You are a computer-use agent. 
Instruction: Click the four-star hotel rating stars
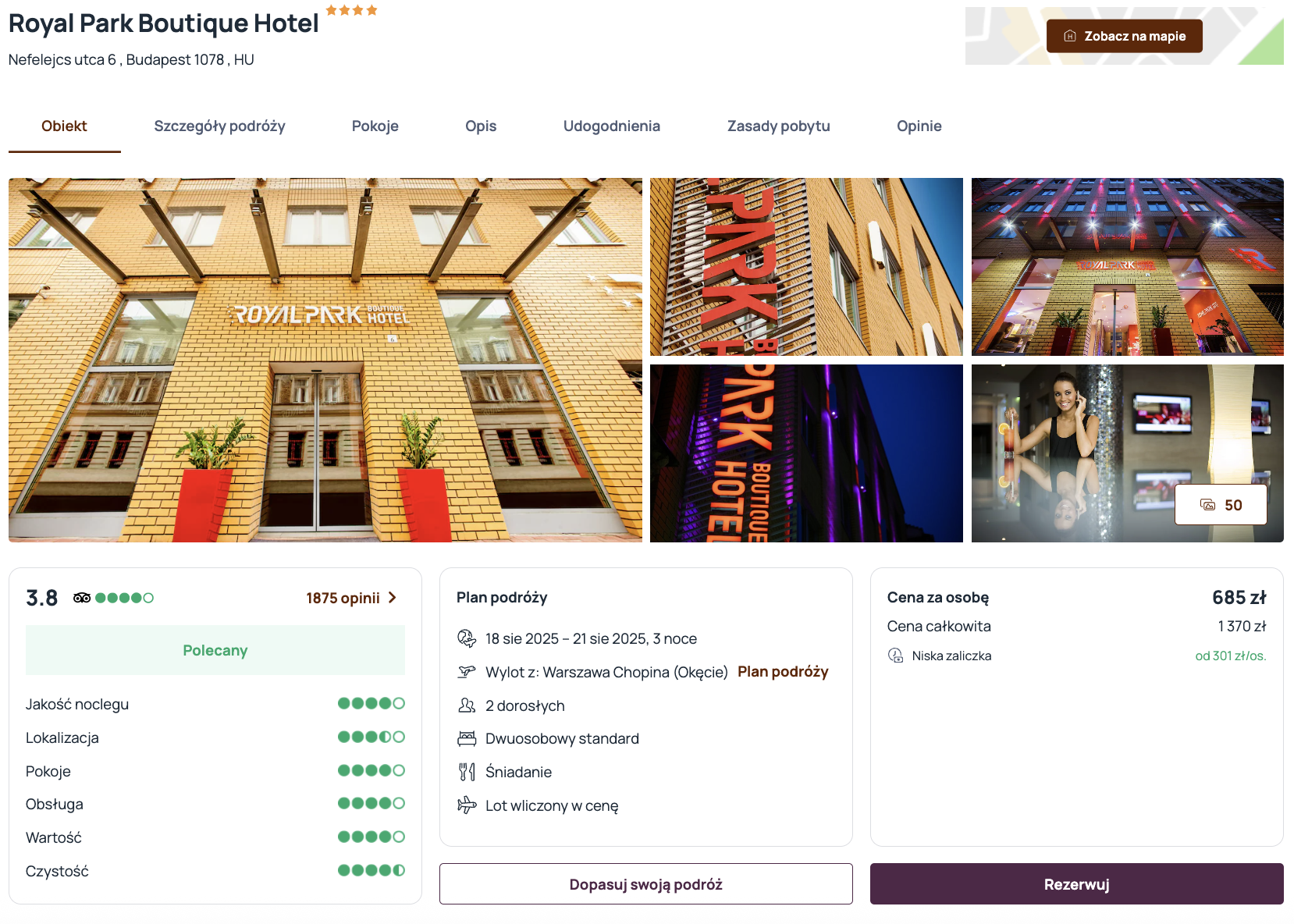352,10
